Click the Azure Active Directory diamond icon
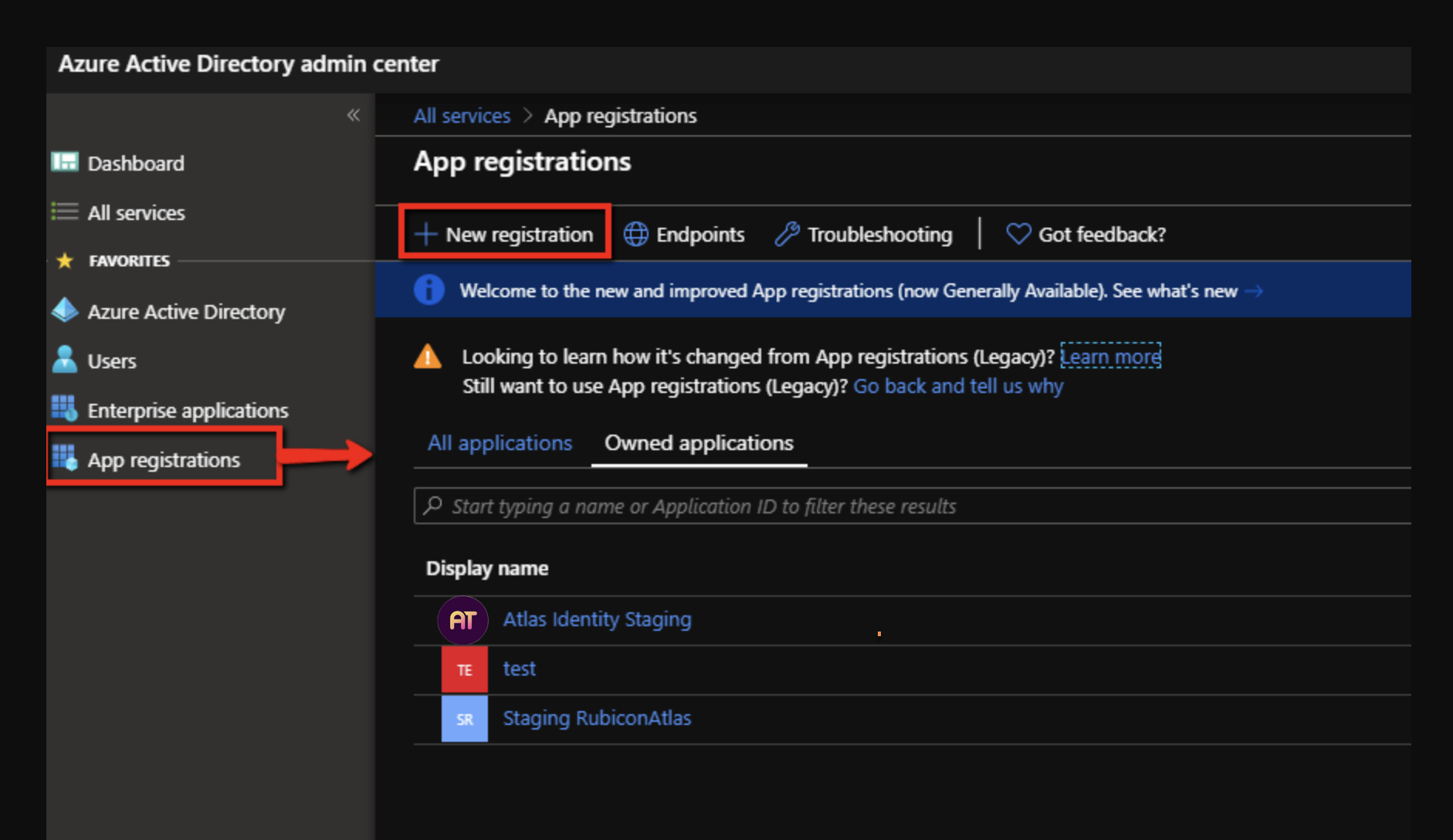1453x840 pixels. [x=65, y=310]
